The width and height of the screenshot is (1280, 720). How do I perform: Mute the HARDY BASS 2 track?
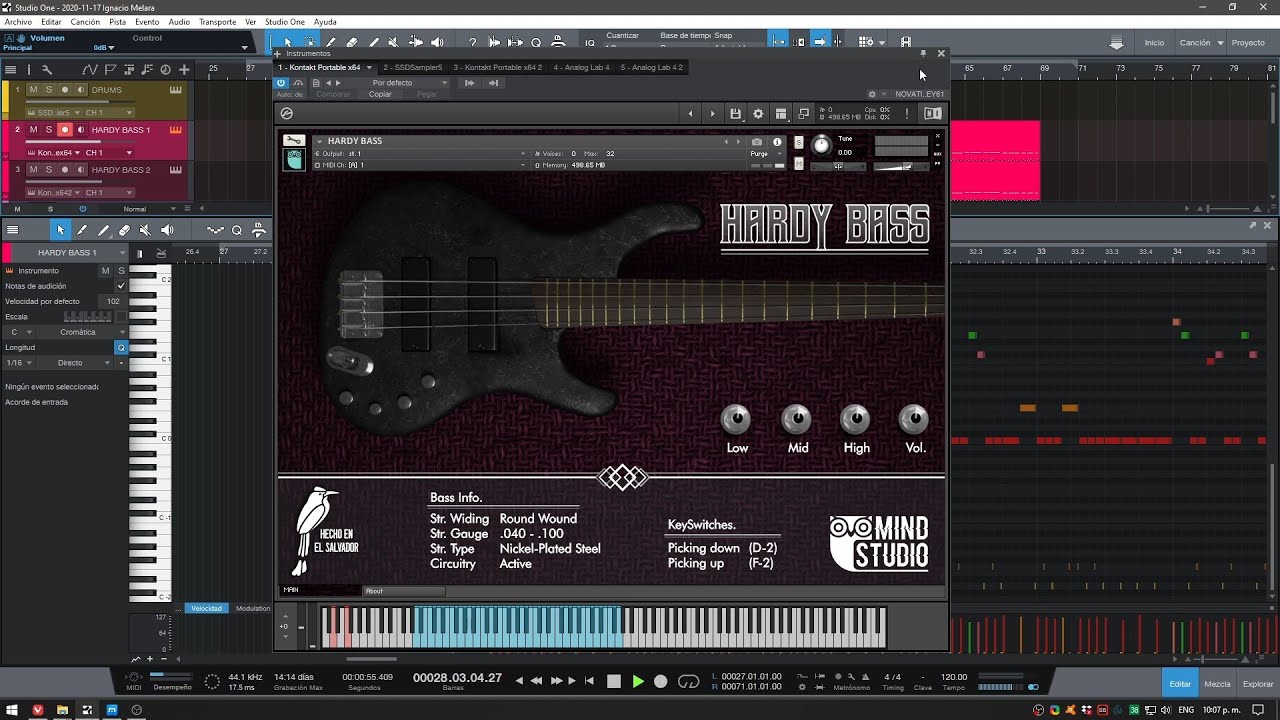(x=33, y=170)
